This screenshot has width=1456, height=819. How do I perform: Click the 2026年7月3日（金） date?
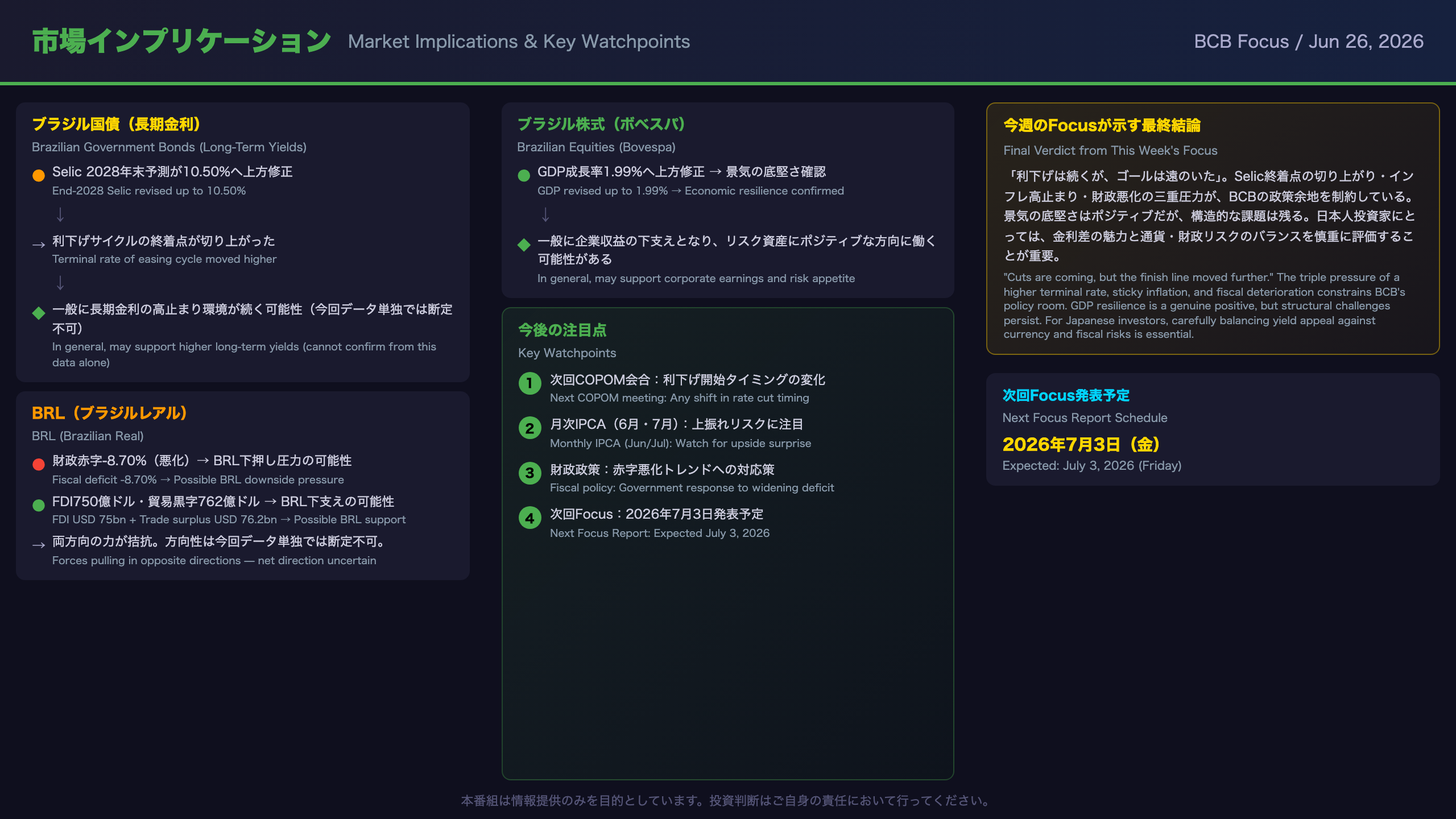click(1081, 444)
